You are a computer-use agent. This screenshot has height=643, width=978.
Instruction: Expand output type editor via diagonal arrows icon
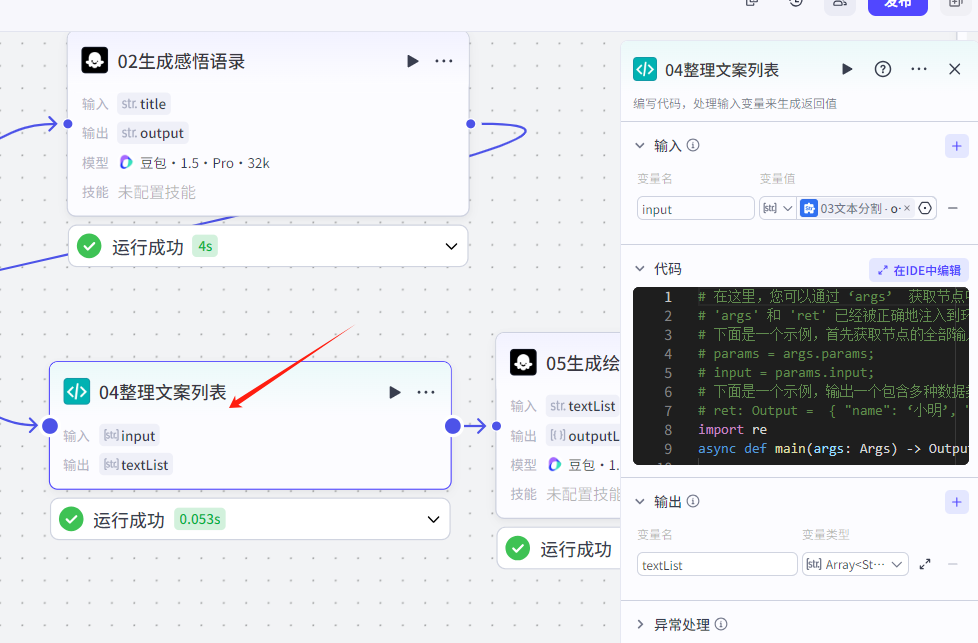(924, 564)
